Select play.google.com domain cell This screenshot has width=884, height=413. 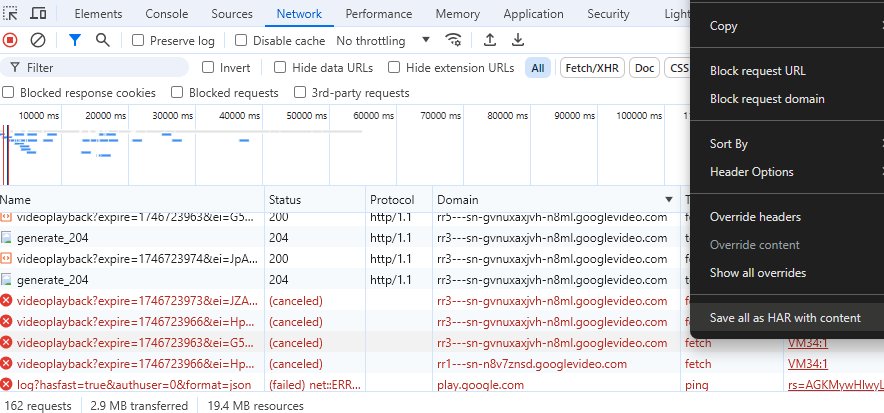click(480, 385)
